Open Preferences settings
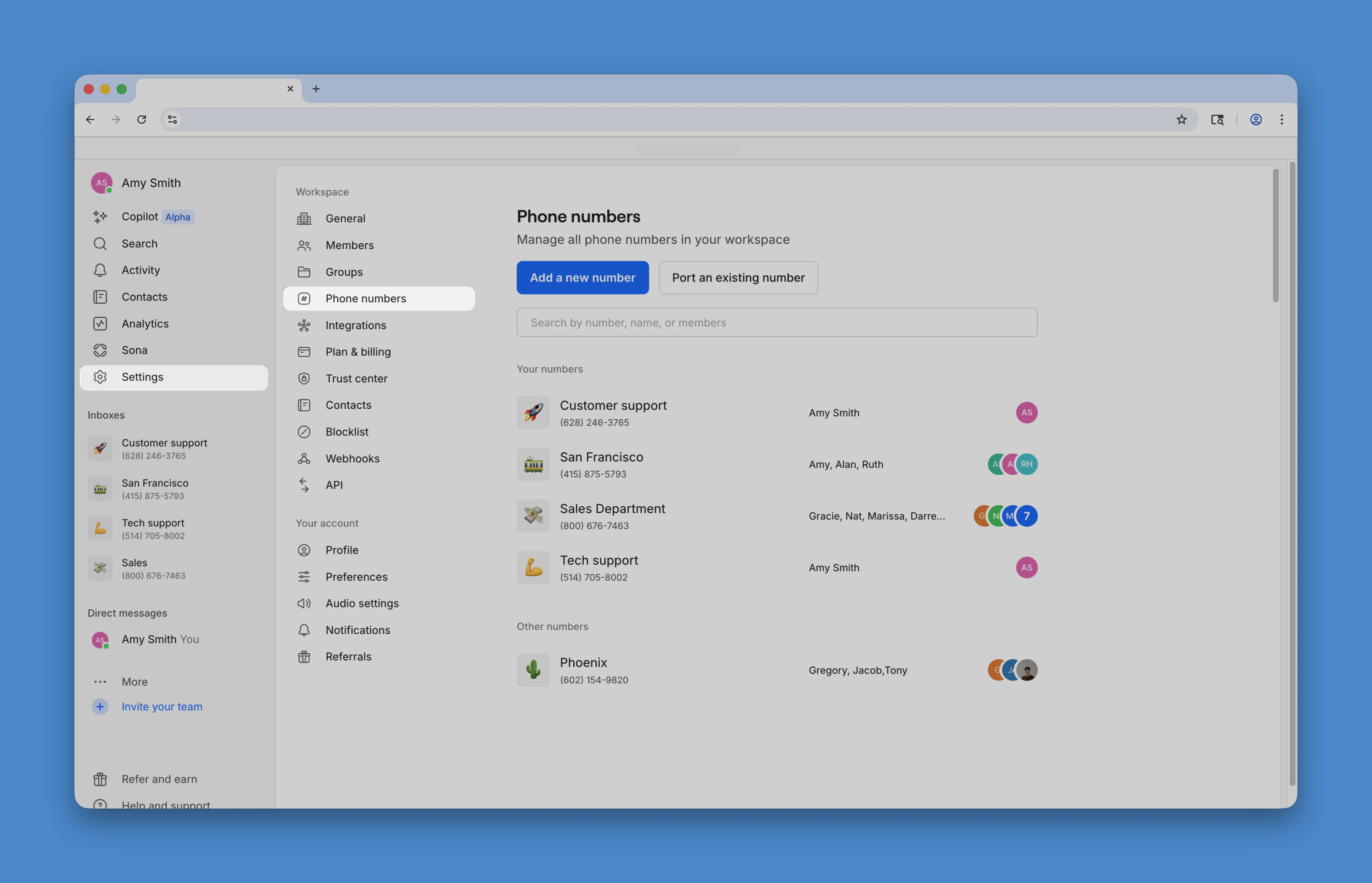 pyautogui.click(x=379, y=577)
